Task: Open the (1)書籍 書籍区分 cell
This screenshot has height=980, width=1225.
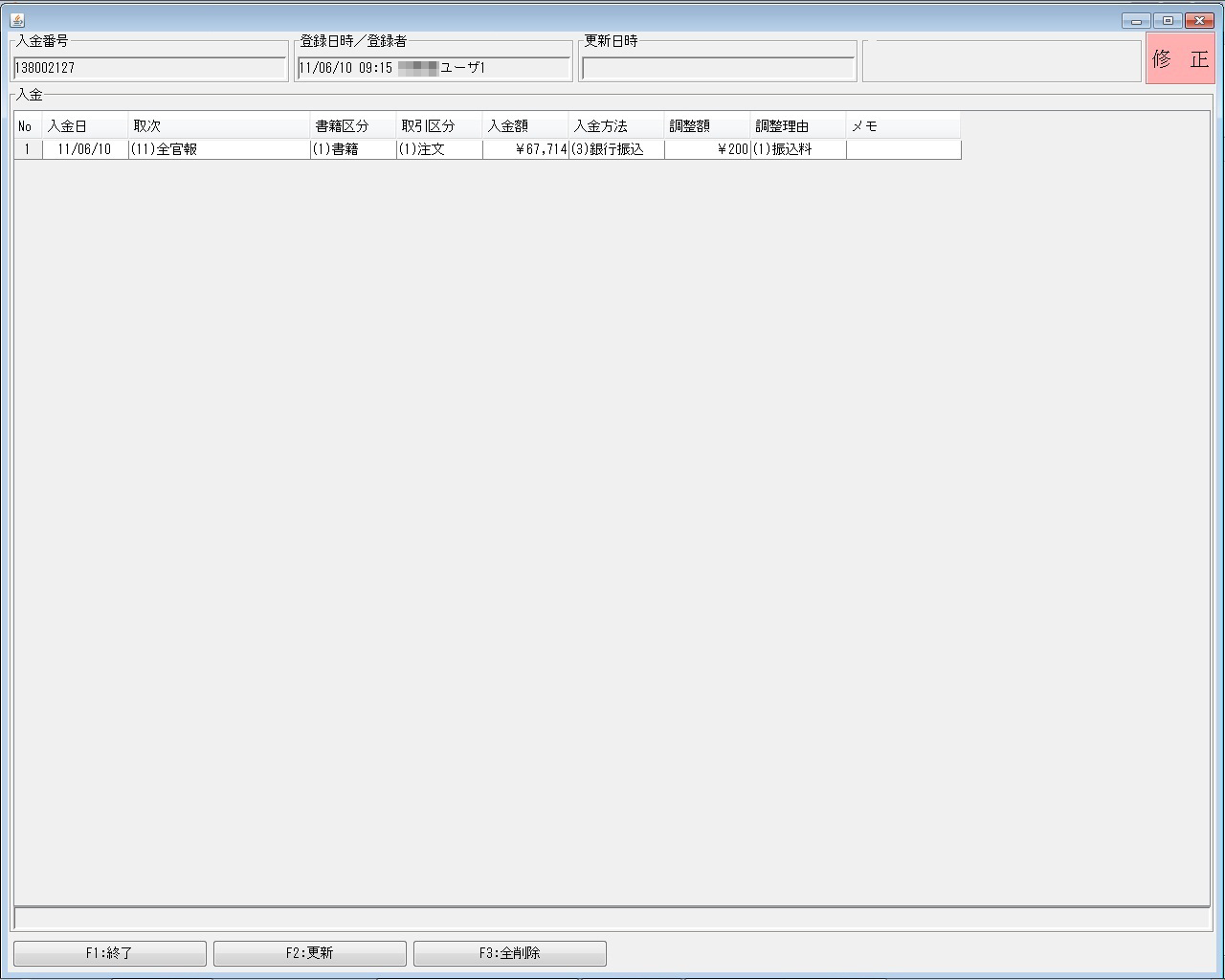Action: point(353,149)
